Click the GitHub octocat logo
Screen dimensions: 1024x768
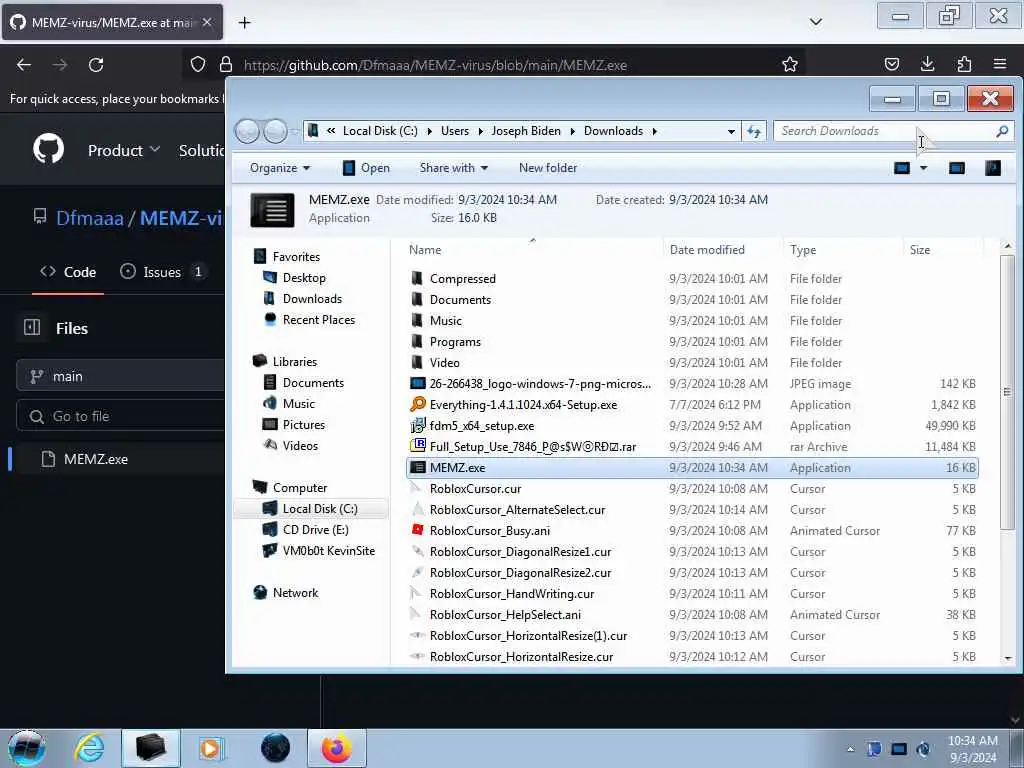49,149
